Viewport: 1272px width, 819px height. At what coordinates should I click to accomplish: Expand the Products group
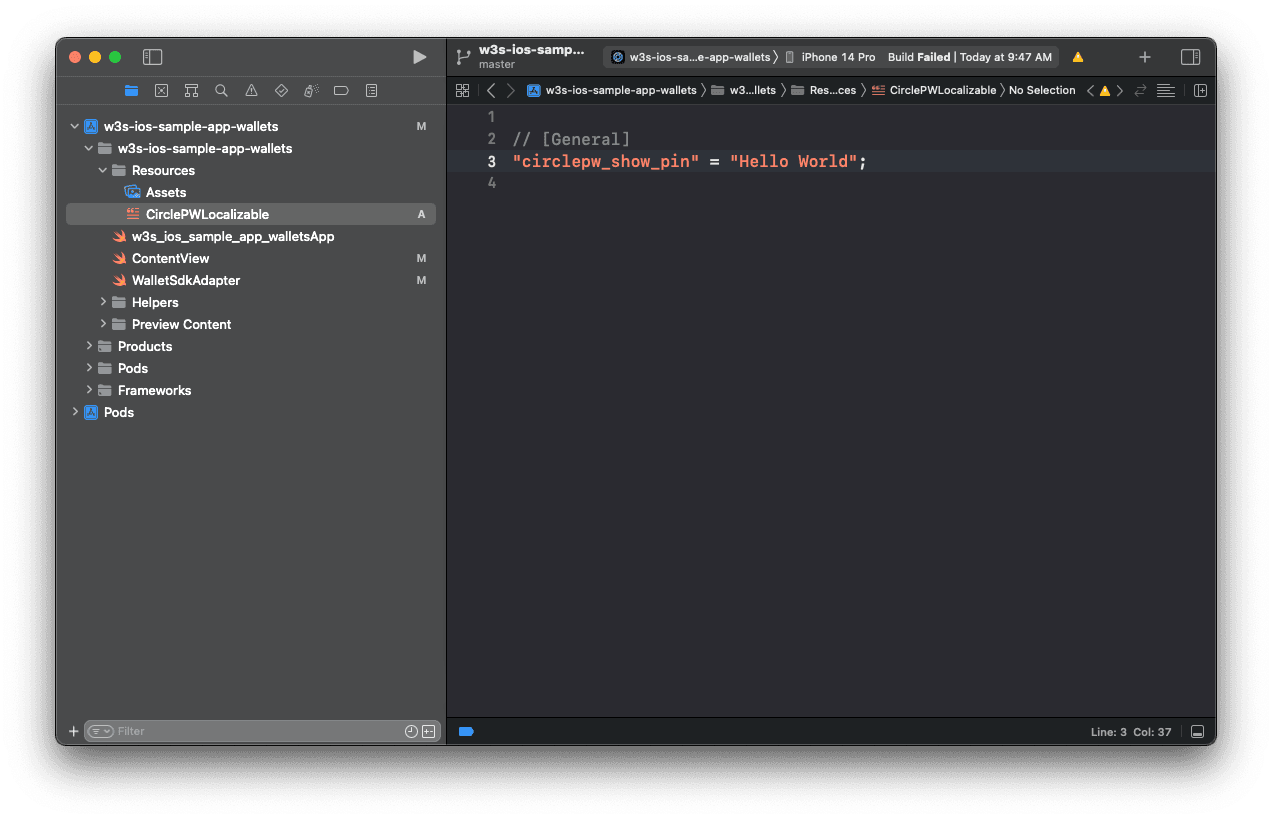[x=89, y=346]
